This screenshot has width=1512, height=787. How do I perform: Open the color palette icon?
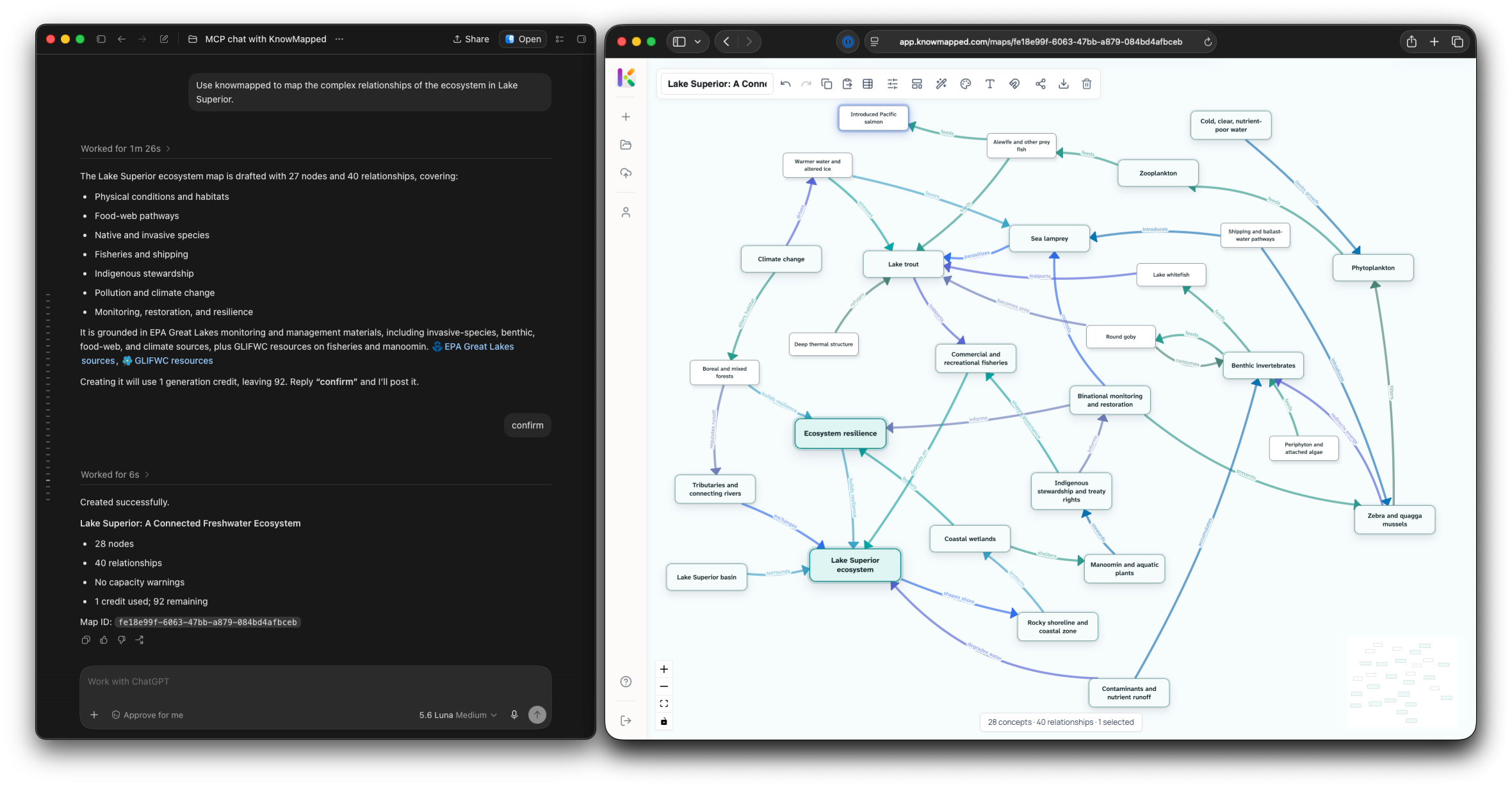pos(966,84)
